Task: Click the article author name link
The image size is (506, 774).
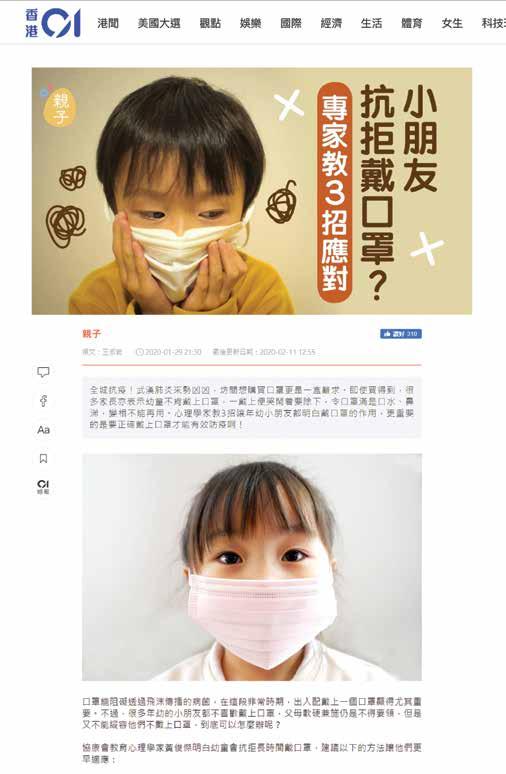Action: click(112, 352)
